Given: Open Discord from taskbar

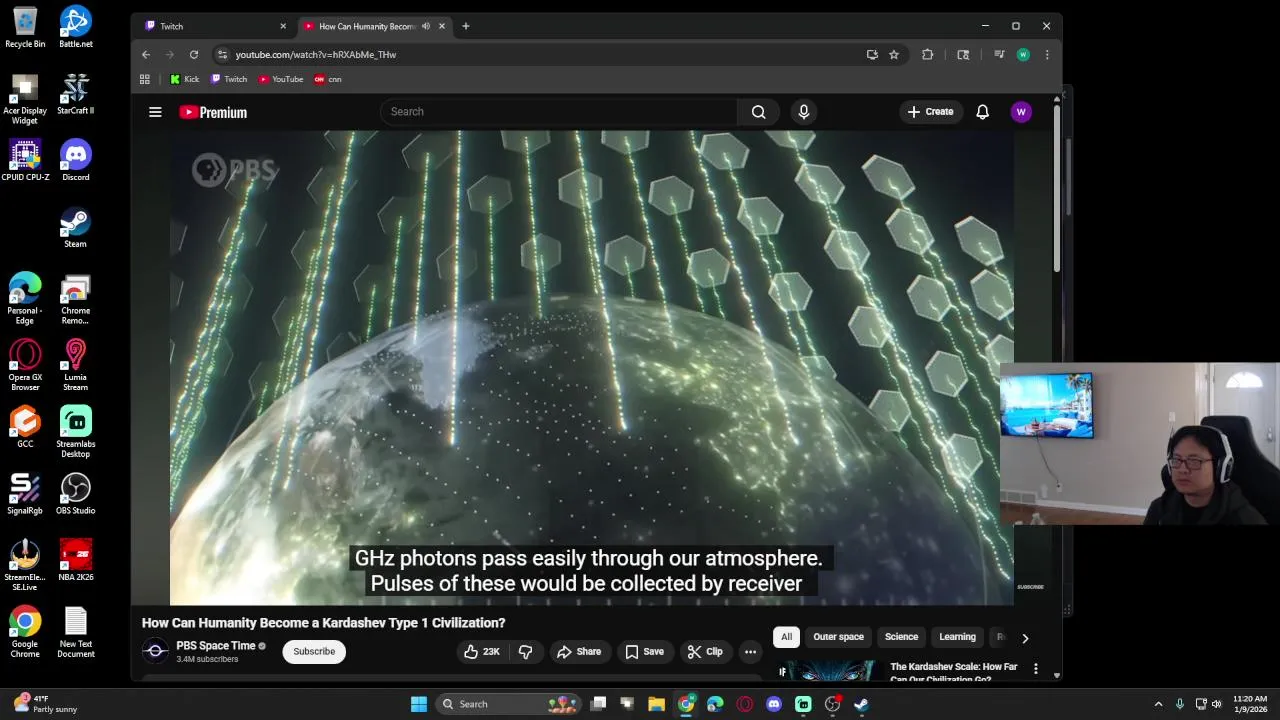Looking at the screenshot, I should click(773, 704).
